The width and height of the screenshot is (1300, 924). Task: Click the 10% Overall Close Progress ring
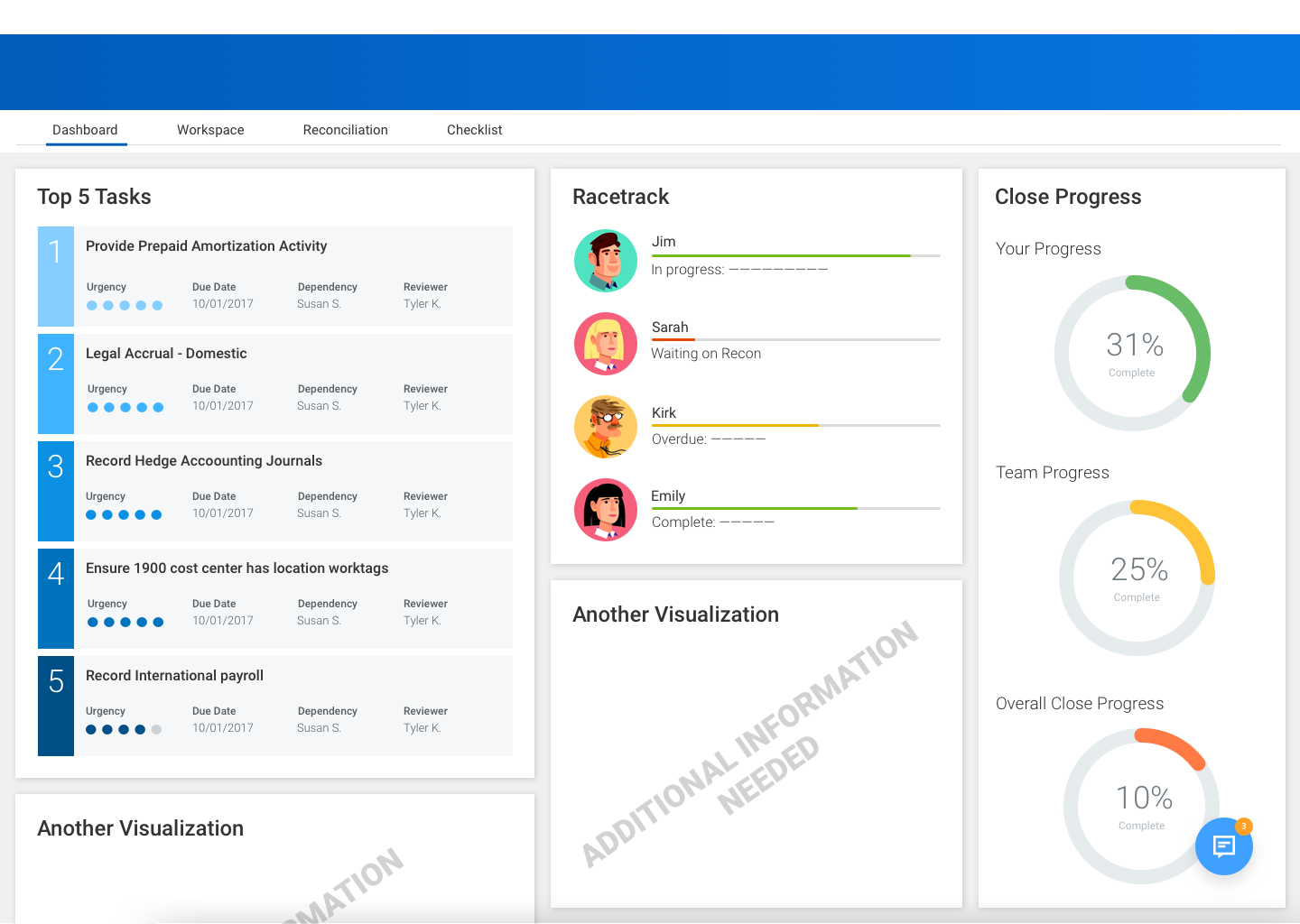[1141, 806]
